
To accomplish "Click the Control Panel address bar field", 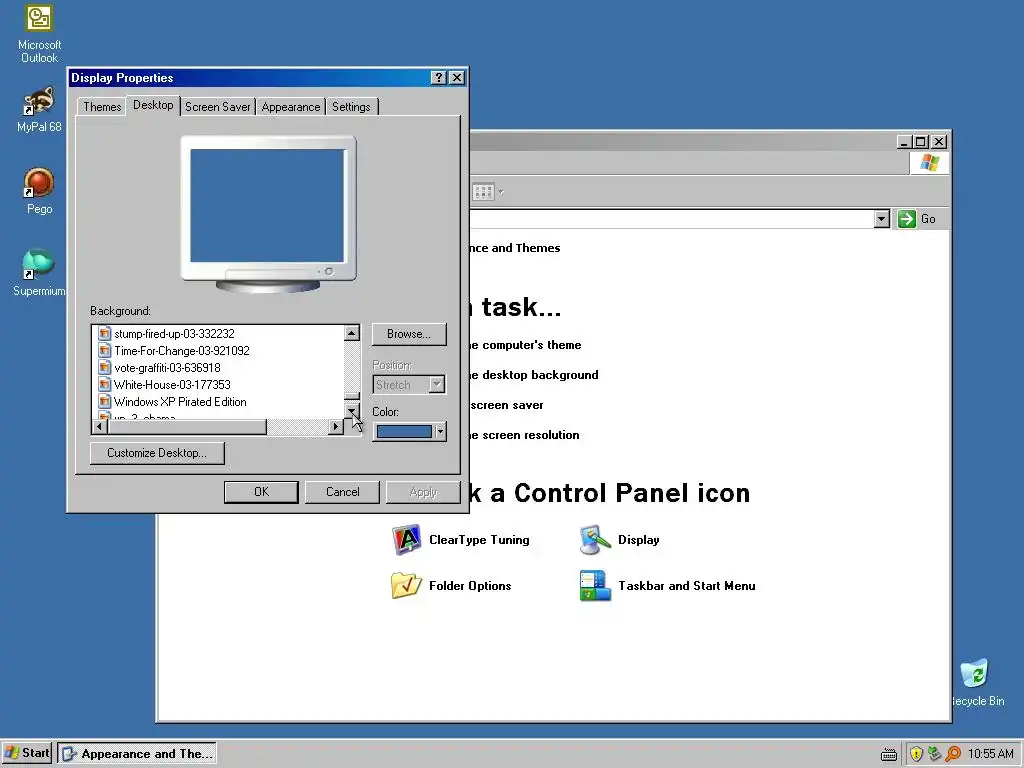I will click(x=673, y=219).
